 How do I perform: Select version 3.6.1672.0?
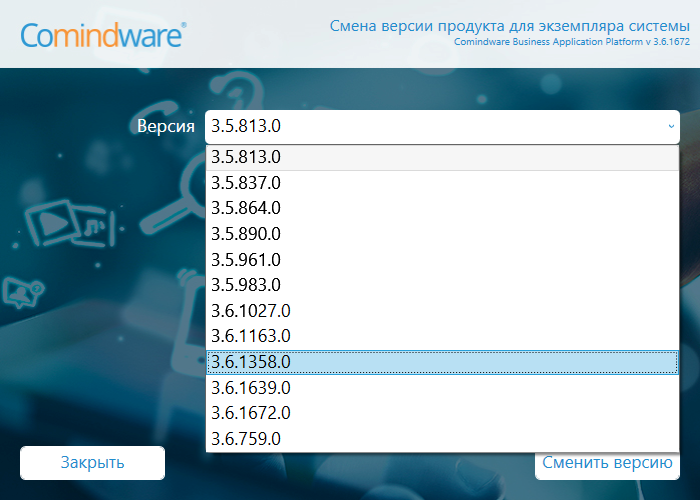tap(442, 413)
